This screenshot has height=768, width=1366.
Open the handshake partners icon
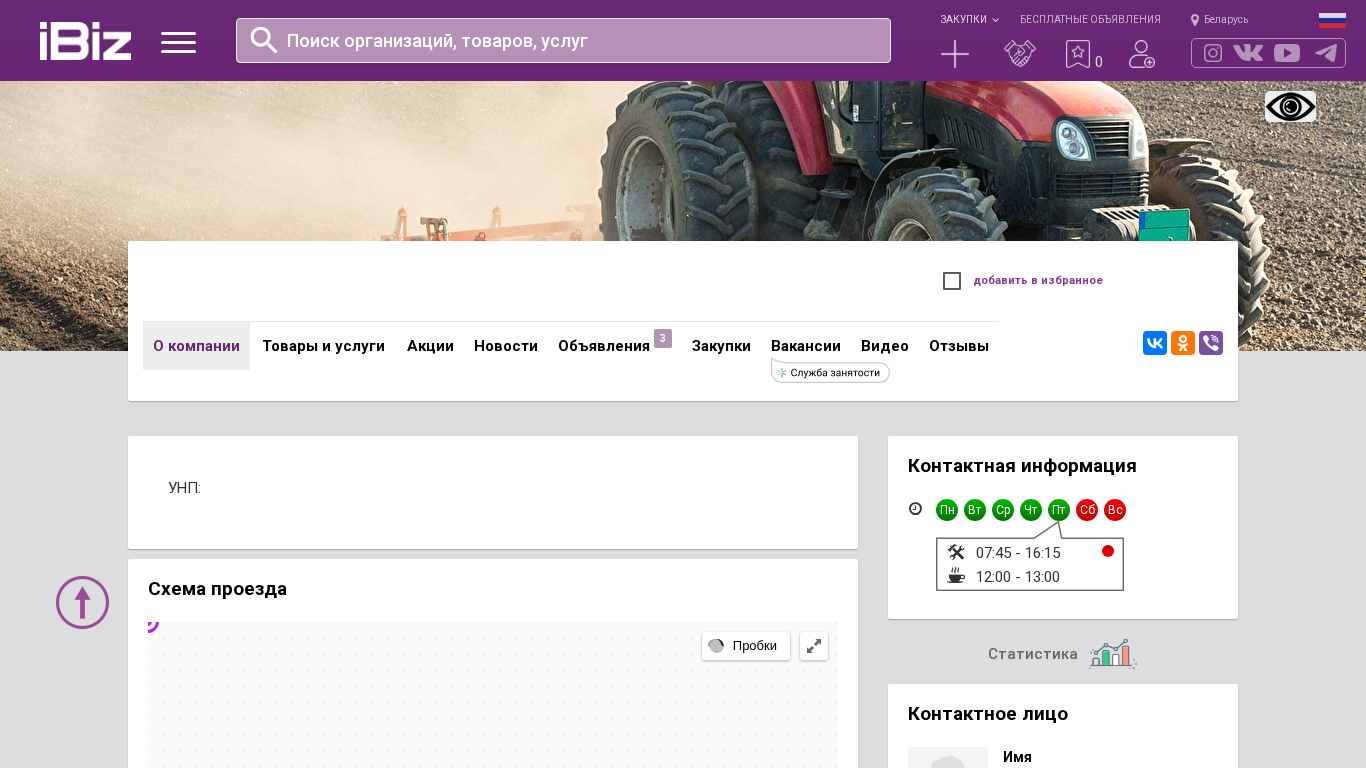pos(1019,54)
